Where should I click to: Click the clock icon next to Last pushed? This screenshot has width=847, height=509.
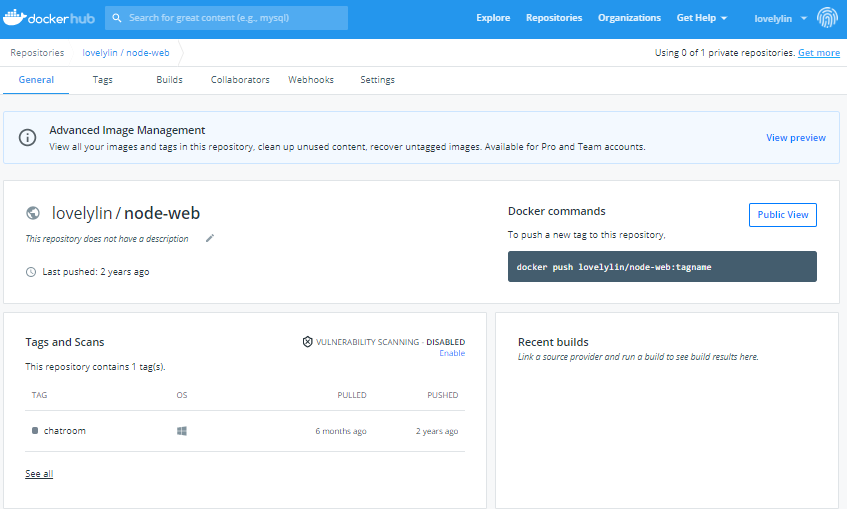(31, 272)
